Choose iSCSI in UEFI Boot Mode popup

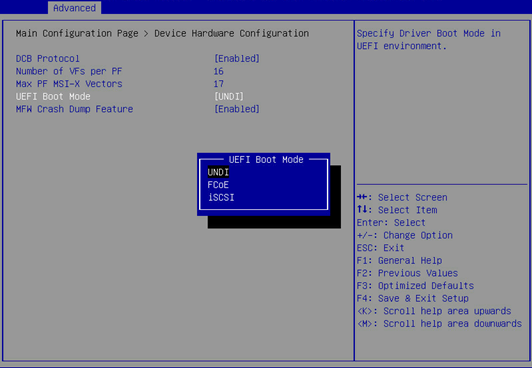click(221, 197)
